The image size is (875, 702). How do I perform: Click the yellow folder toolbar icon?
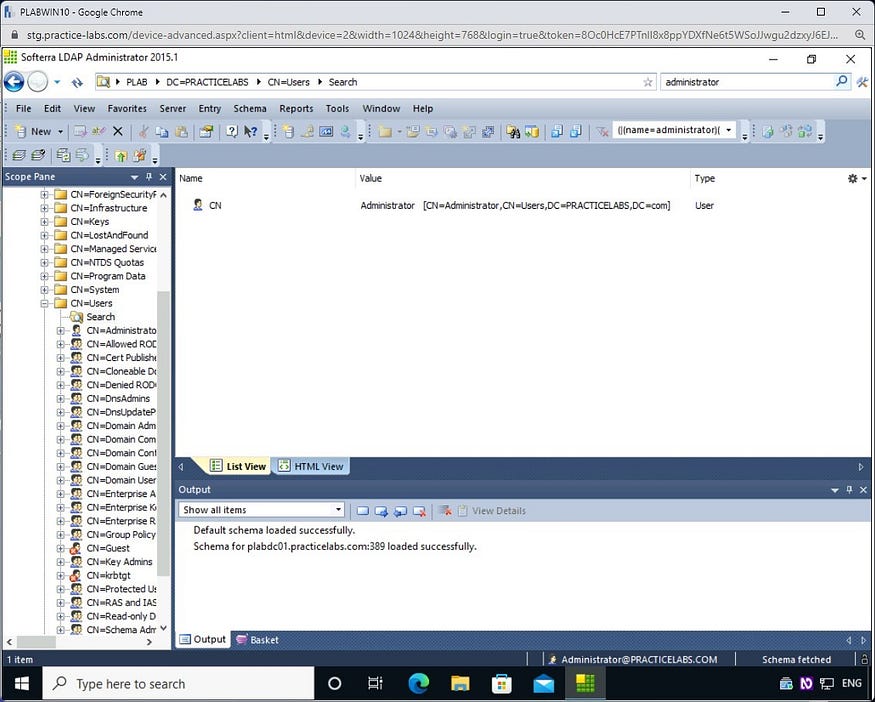coord(385,132)
